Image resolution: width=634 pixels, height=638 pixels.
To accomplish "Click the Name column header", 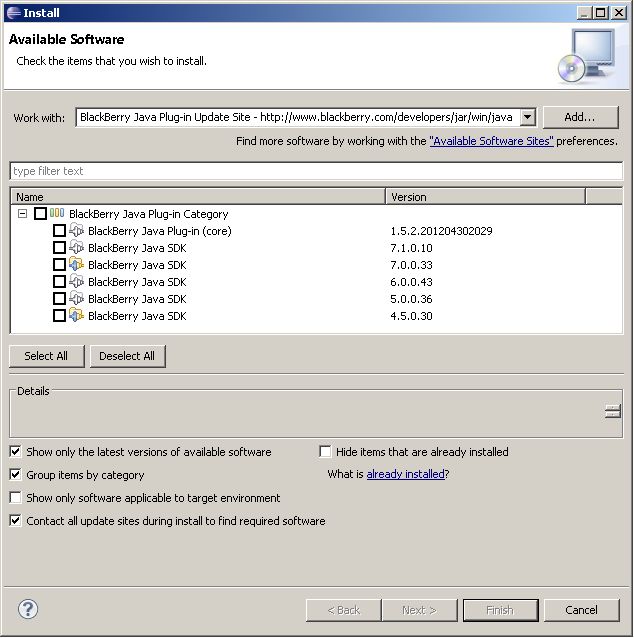I will (198, 197).
